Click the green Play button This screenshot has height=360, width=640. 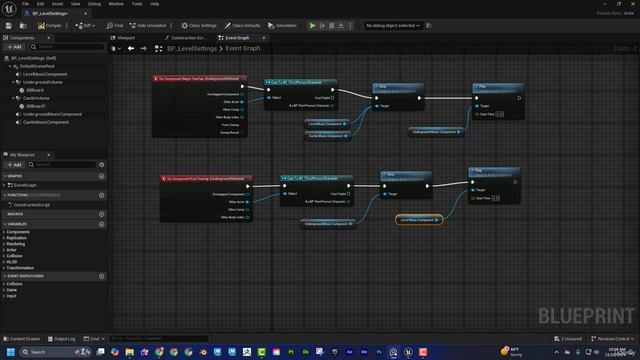[x=313, y=26]
